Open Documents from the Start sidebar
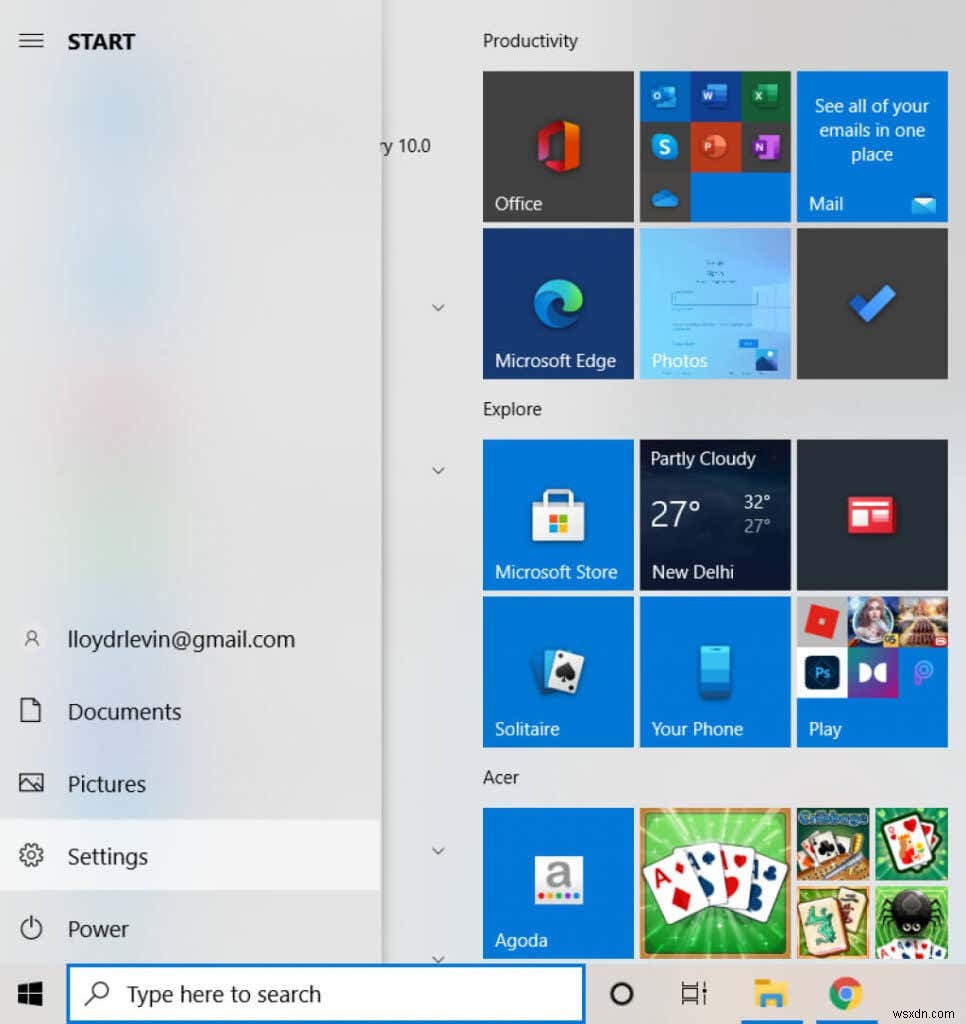Viewport: 966px width, 1024px height. (x=122, y=711)
